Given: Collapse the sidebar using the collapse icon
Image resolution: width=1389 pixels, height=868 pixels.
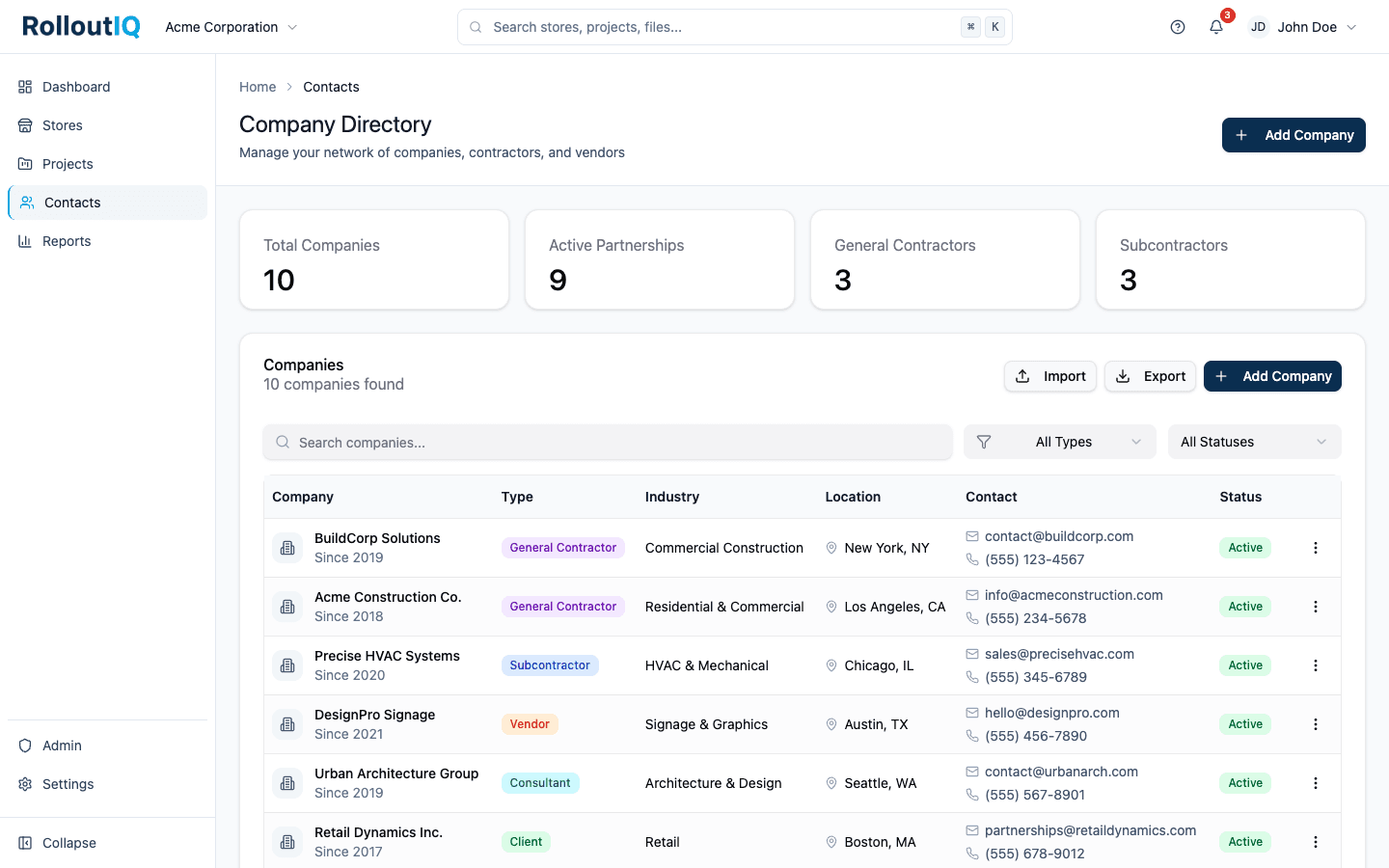Looking at the screenshot, I should tap(25, 843).
